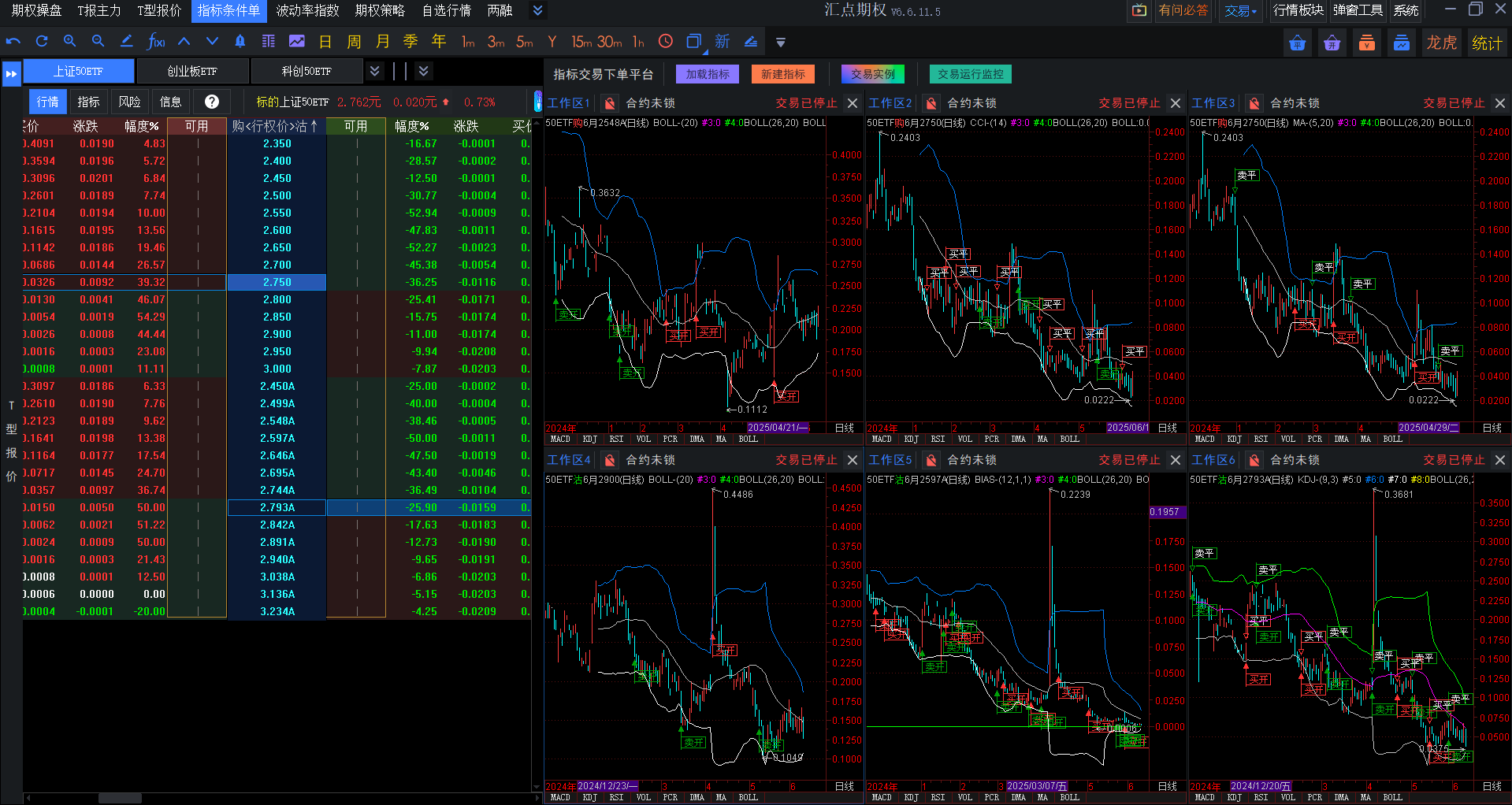Toggle the MACD indicator under 工作区1 chart
Image resolution: width=1512 pixels, height=805 pixels.
[x=560, y=440]
